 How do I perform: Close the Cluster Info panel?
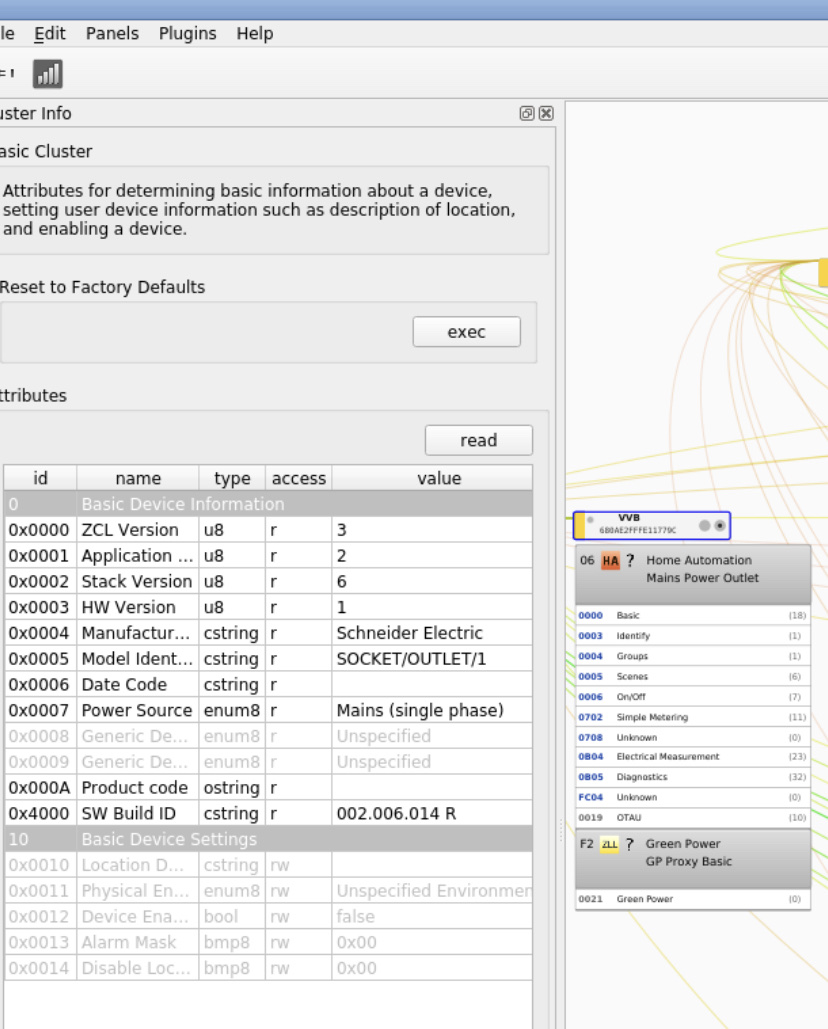tap(546, 114)
